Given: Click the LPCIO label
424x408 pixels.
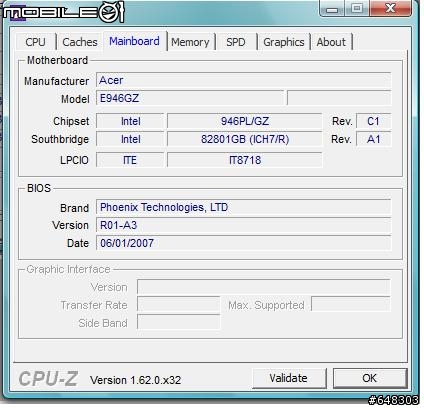Looking at the screenshot, I should coord(74,160).
